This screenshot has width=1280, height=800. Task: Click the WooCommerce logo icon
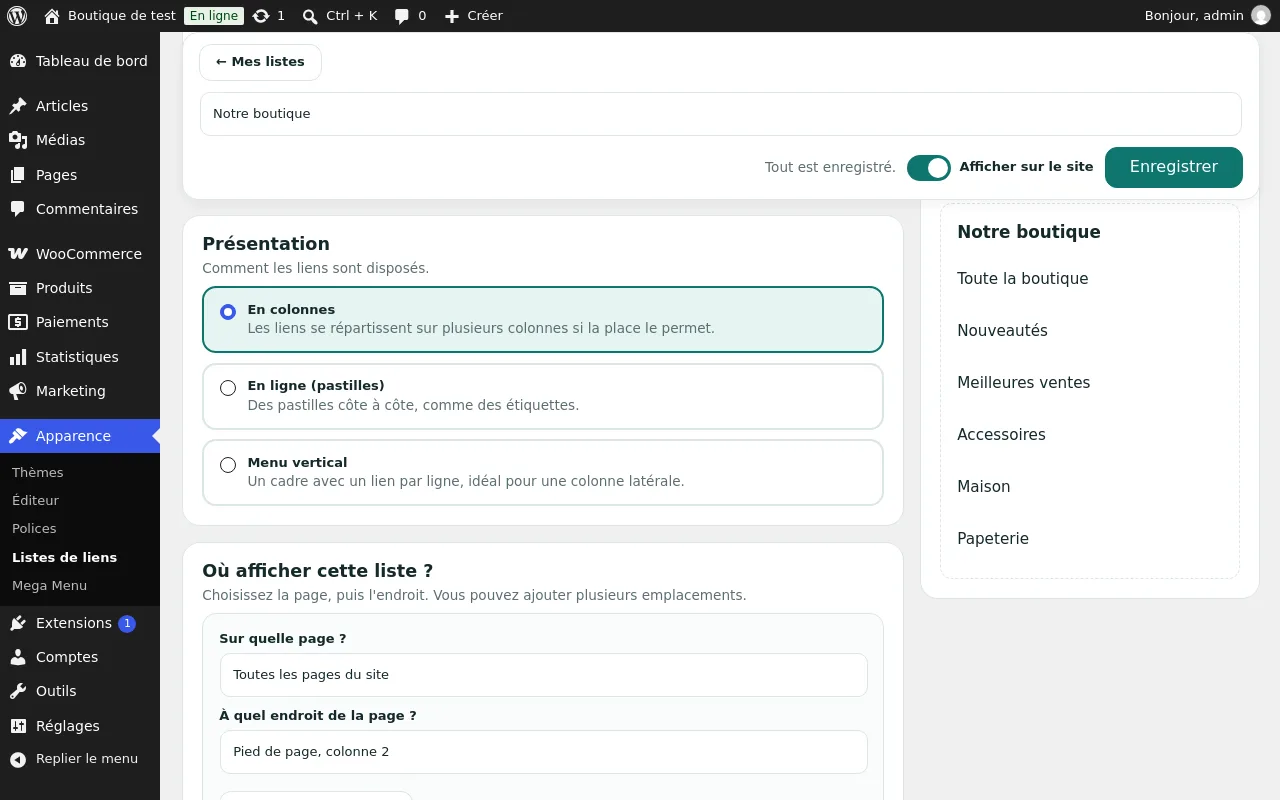[18, 254]
